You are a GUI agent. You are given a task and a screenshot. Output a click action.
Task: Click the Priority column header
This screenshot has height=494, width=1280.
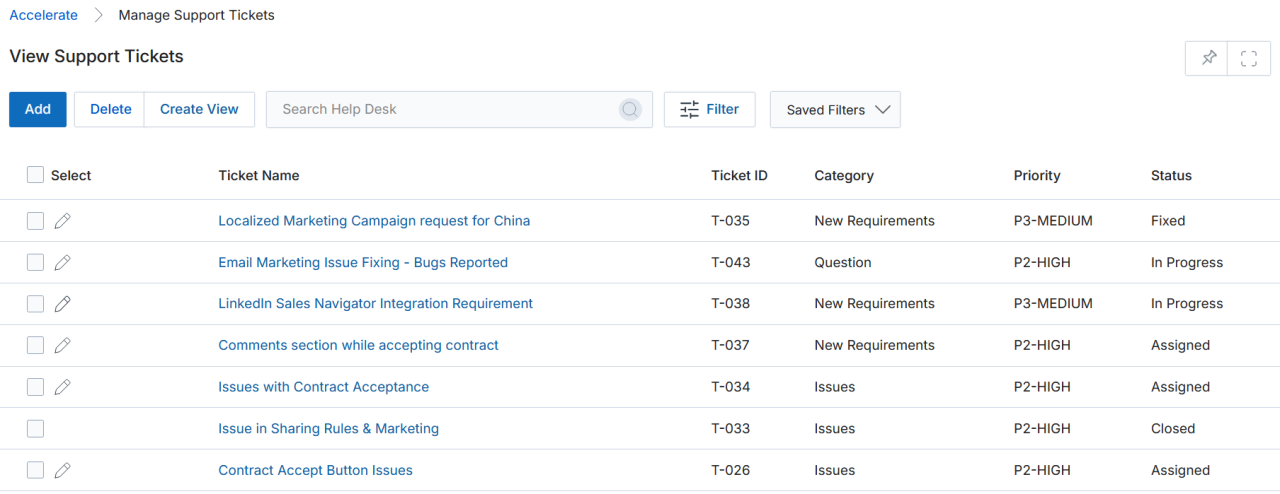tap(1037, 176)
